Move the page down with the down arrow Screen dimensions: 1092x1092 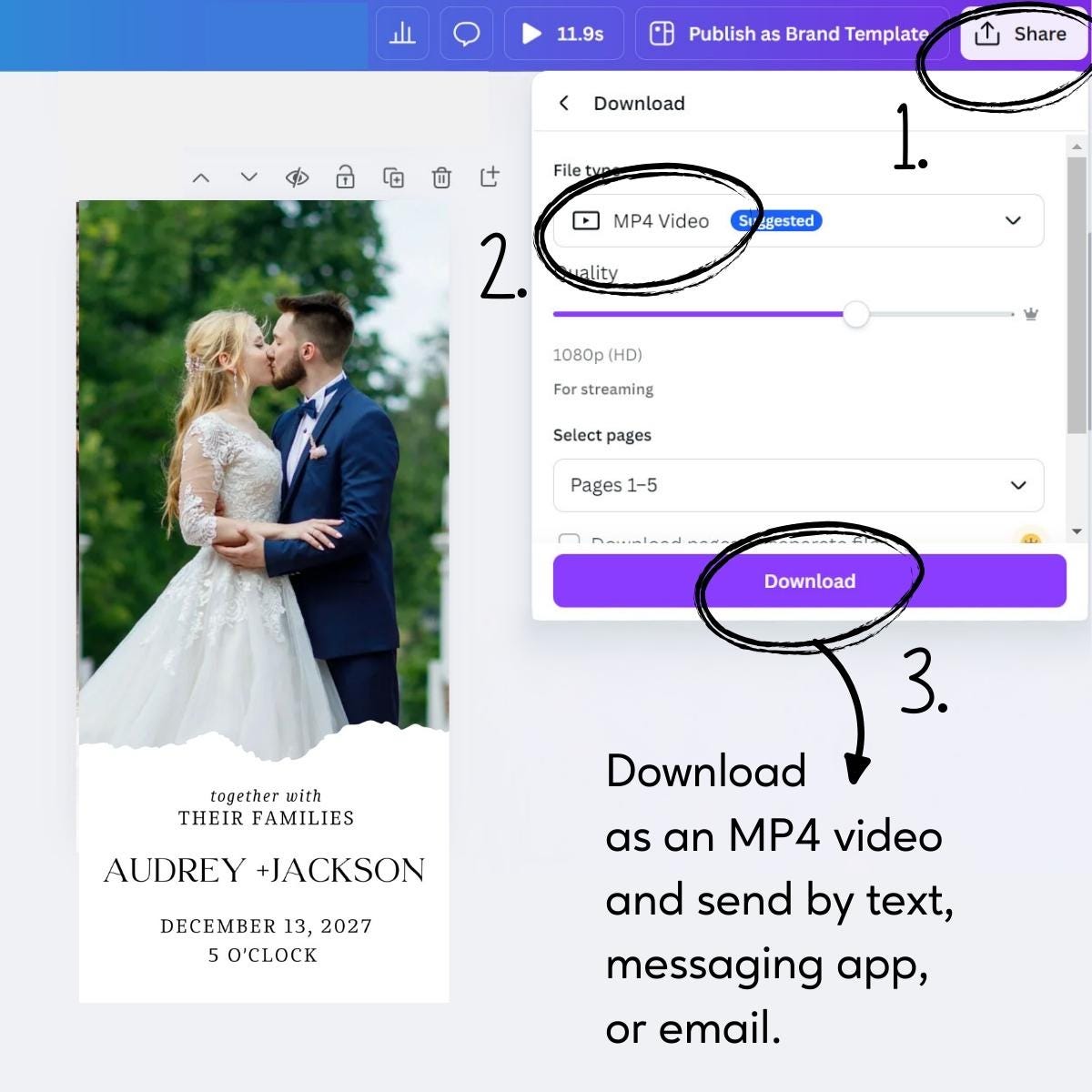pos(248,177)
